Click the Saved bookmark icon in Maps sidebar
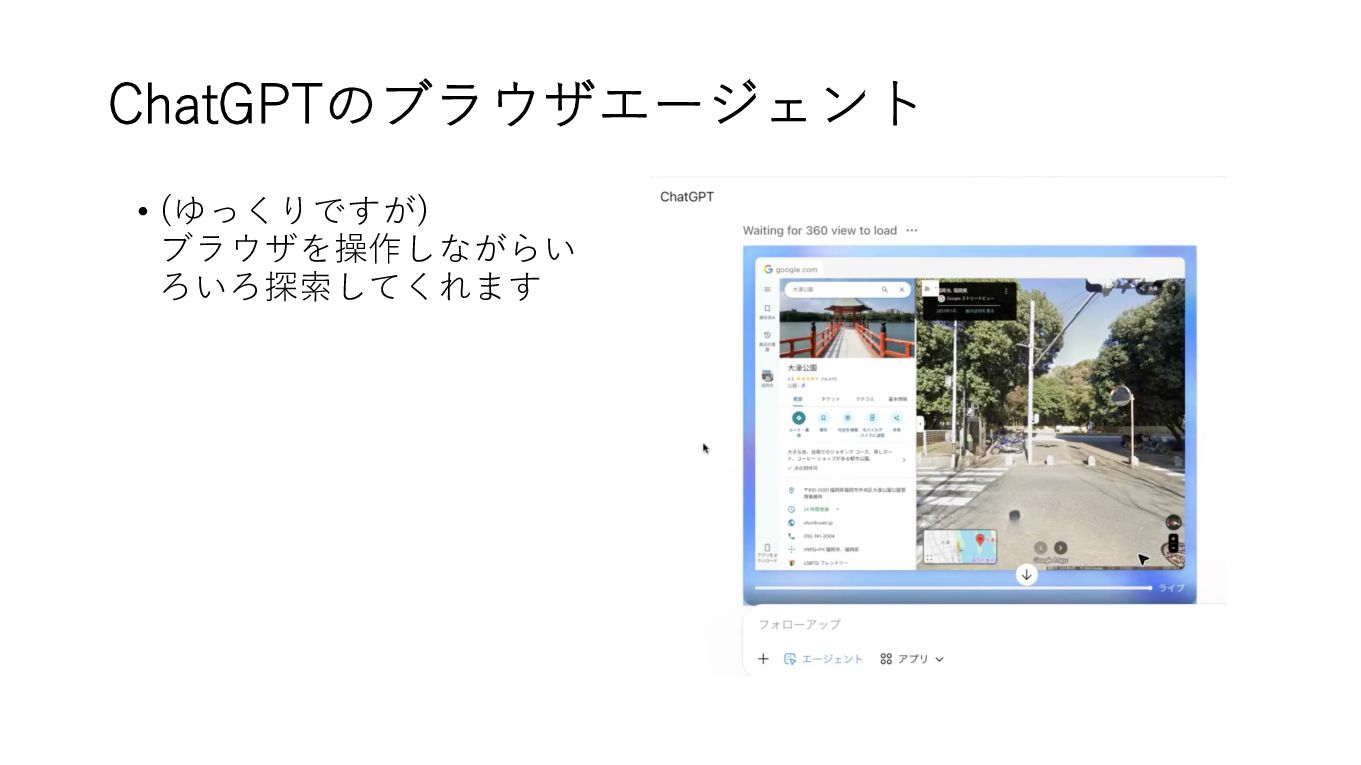 767,309
